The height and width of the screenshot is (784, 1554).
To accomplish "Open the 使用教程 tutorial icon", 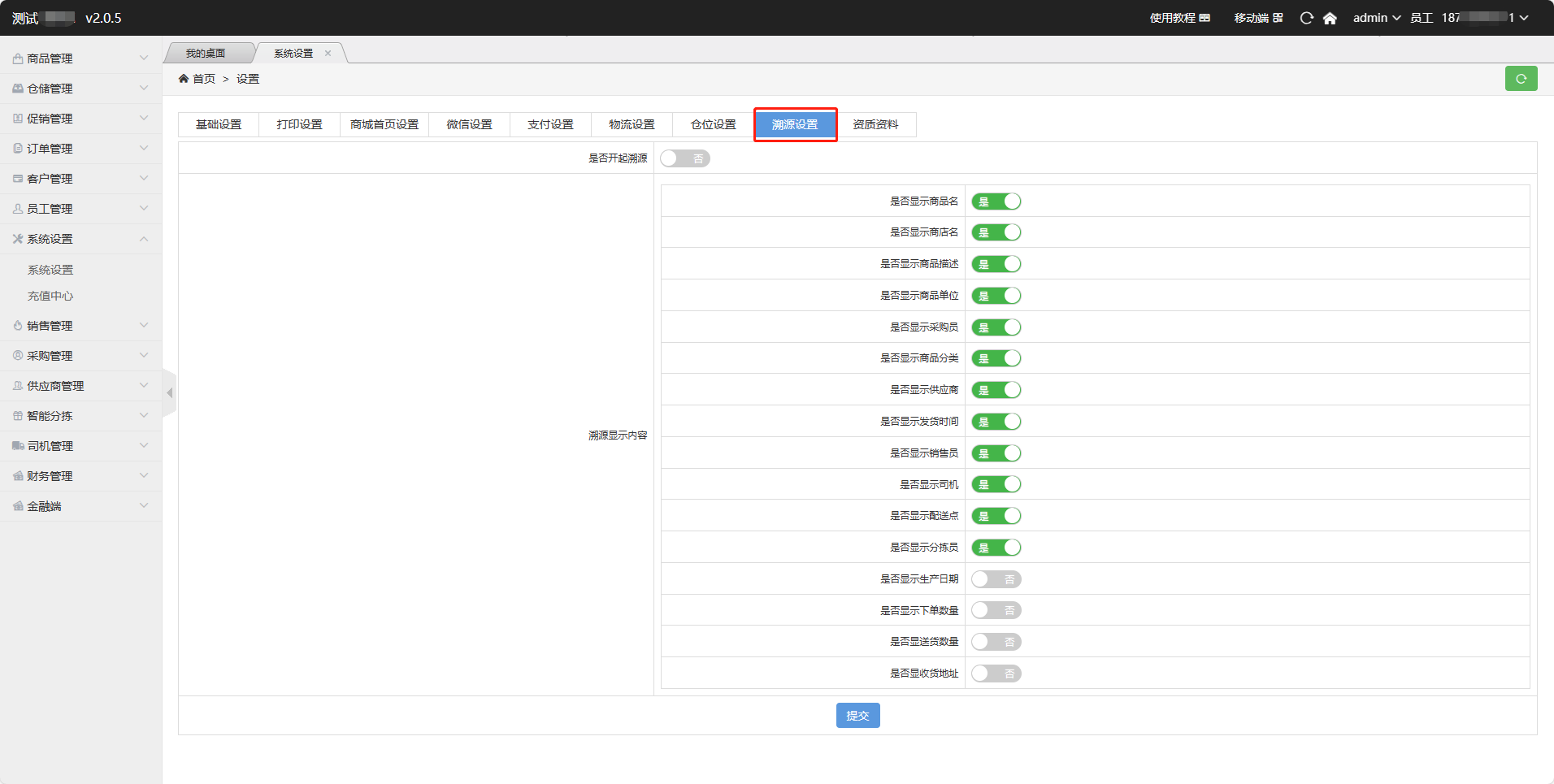I will (1205, 18).
